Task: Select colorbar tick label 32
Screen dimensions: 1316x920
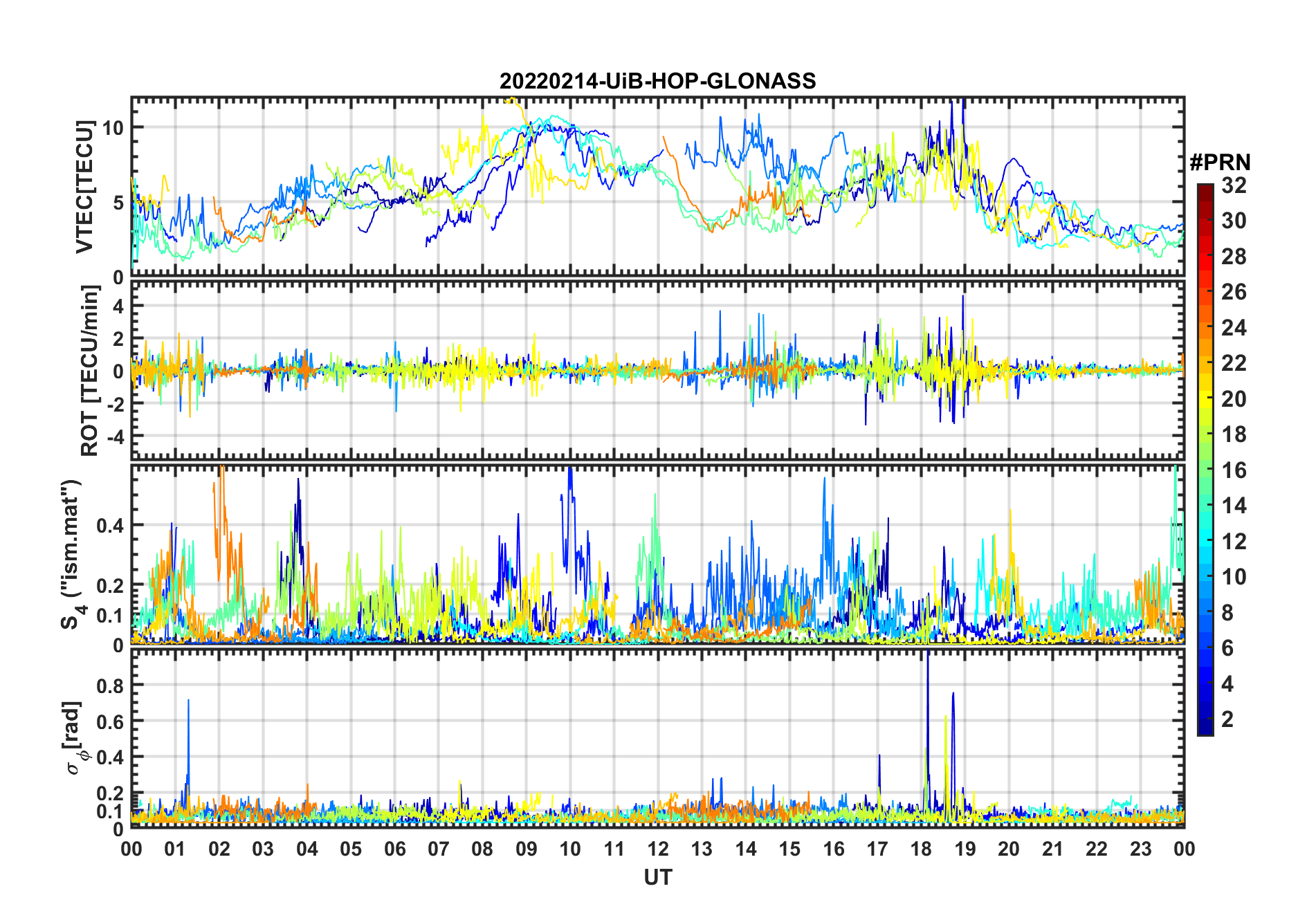Action: tap(1234, 185)
